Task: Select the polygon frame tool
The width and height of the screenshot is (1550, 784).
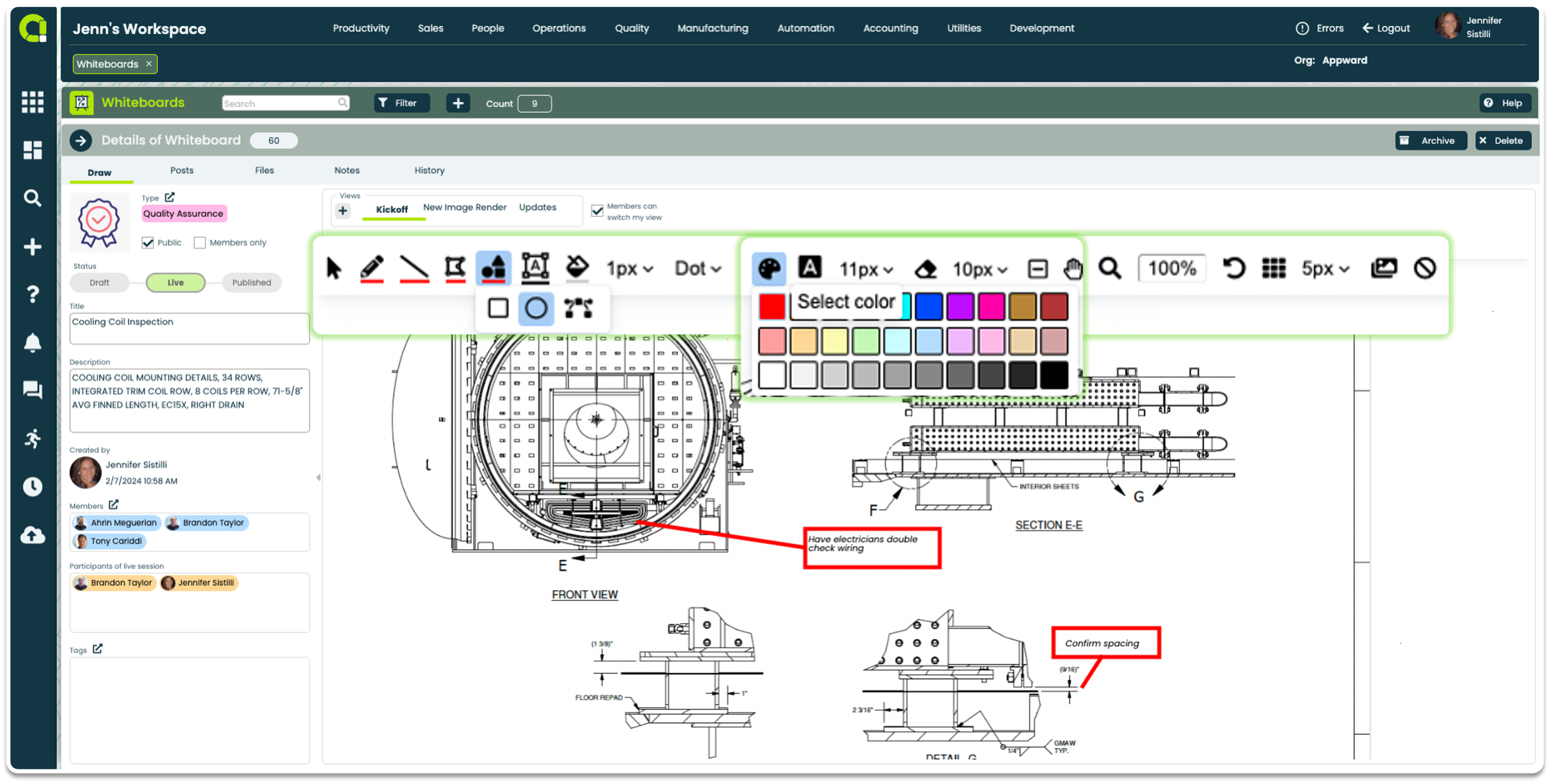Action: tap(455, 269)
